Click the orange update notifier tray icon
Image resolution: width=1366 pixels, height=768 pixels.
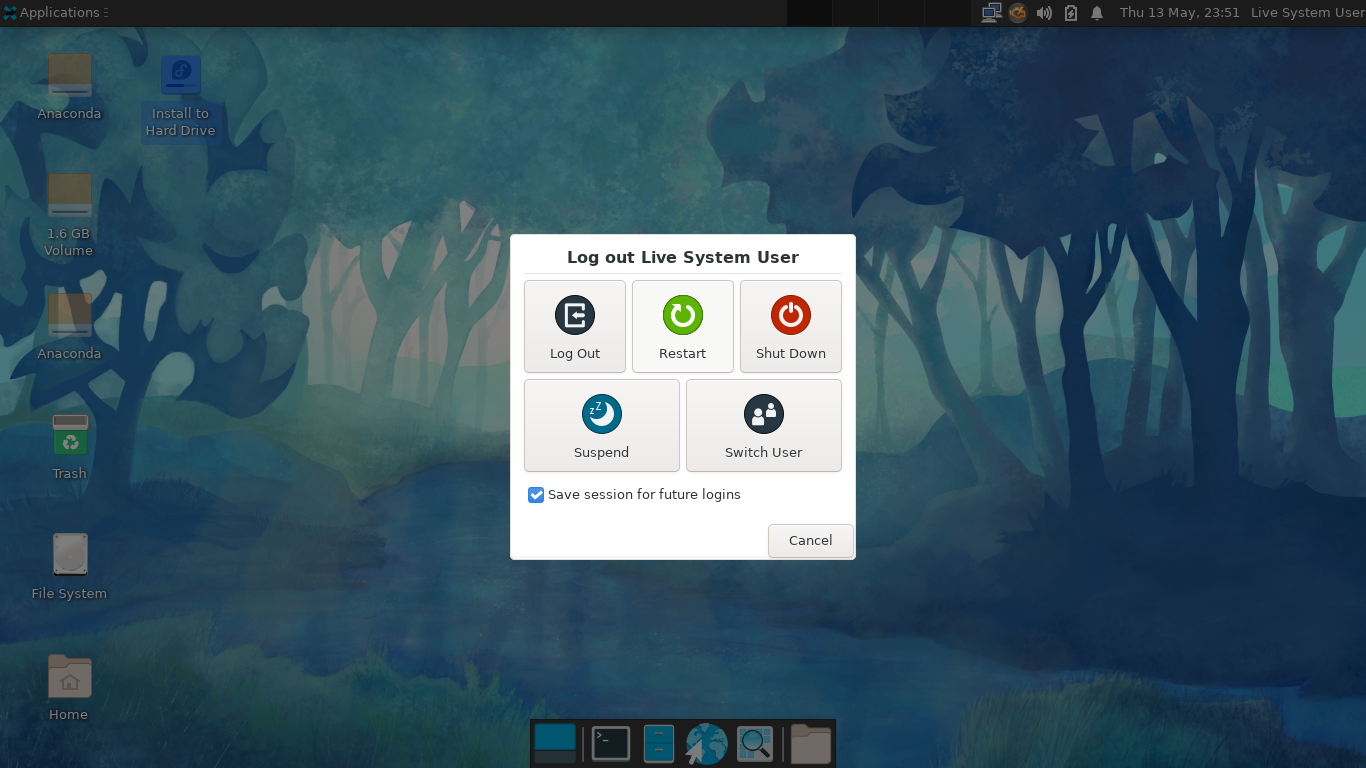click(1018, 13)
